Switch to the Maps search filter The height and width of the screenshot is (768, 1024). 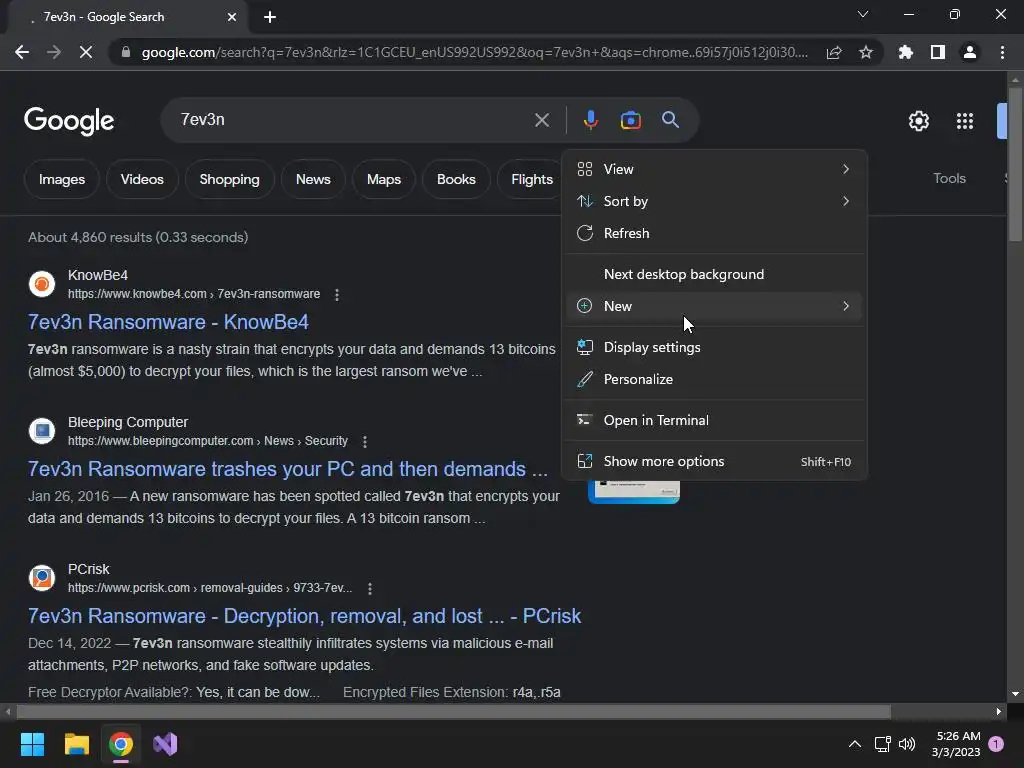pyautogui.click(x=383, y=180)
